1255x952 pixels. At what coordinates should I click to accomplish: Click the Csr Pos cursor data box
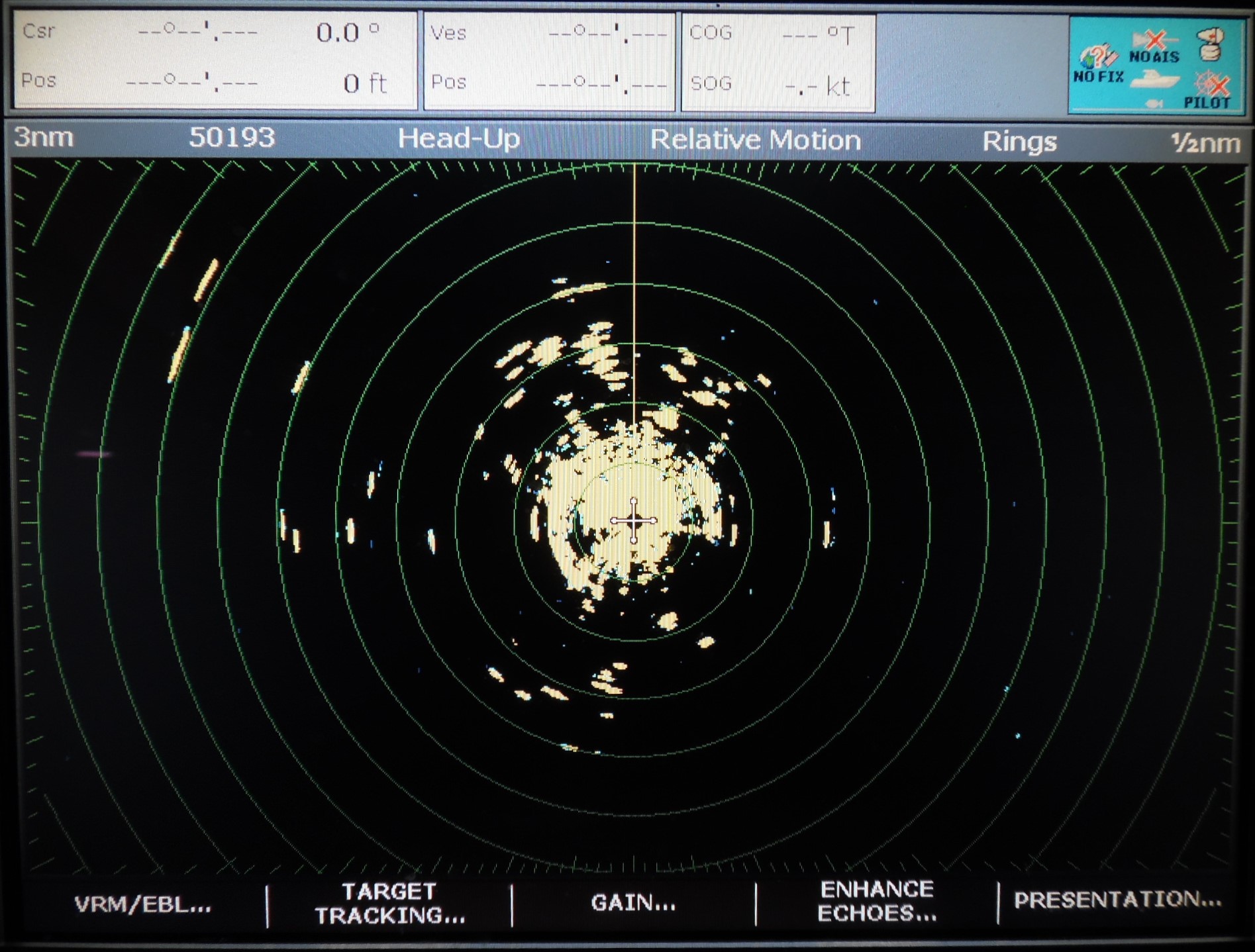point(215,60)
